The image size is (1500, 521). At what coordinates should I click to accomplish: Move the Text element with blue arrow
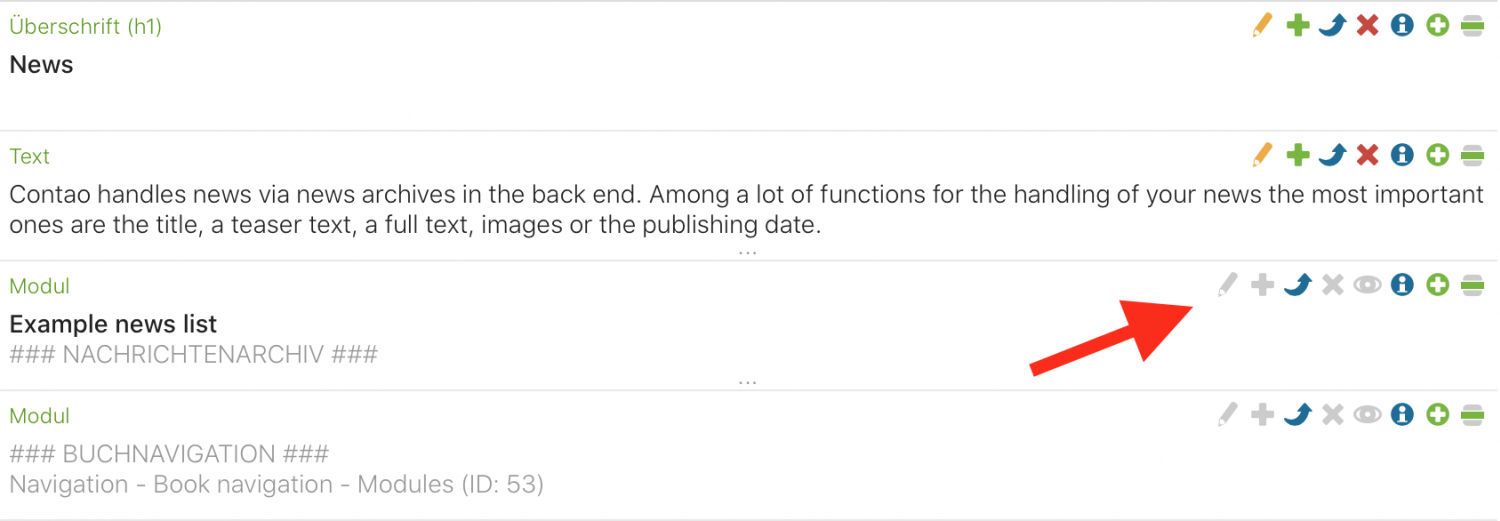point(1332,155)
